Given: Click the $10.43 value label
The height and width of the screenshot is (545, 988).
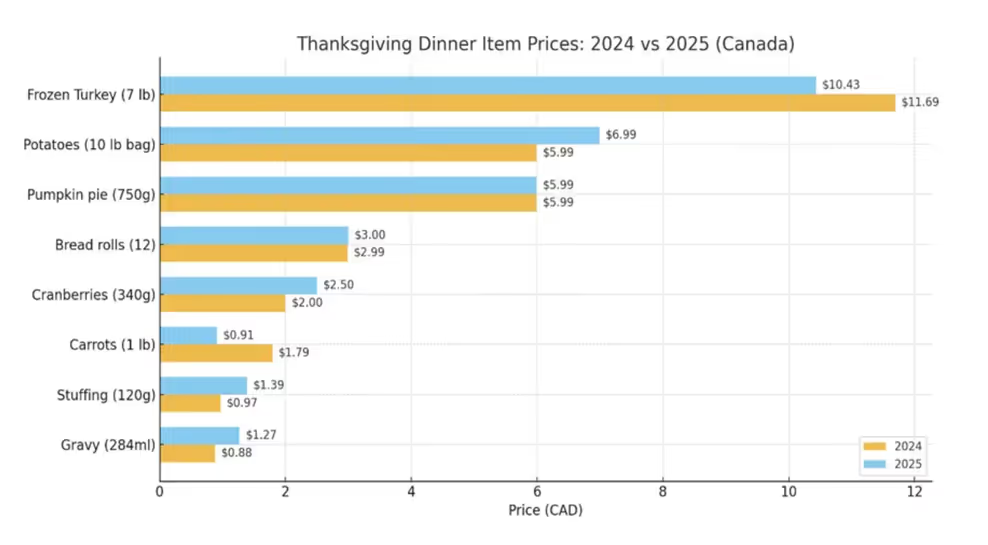Looking at the screenshot, I should point(840,85).
